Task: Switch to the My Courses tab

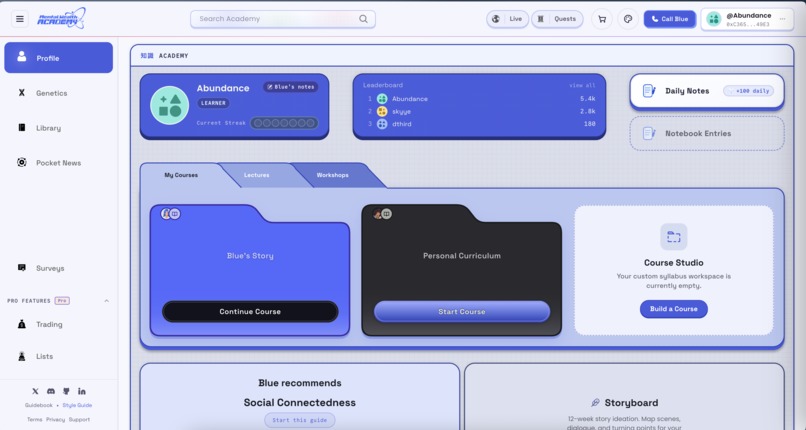Action: [181, 175]
